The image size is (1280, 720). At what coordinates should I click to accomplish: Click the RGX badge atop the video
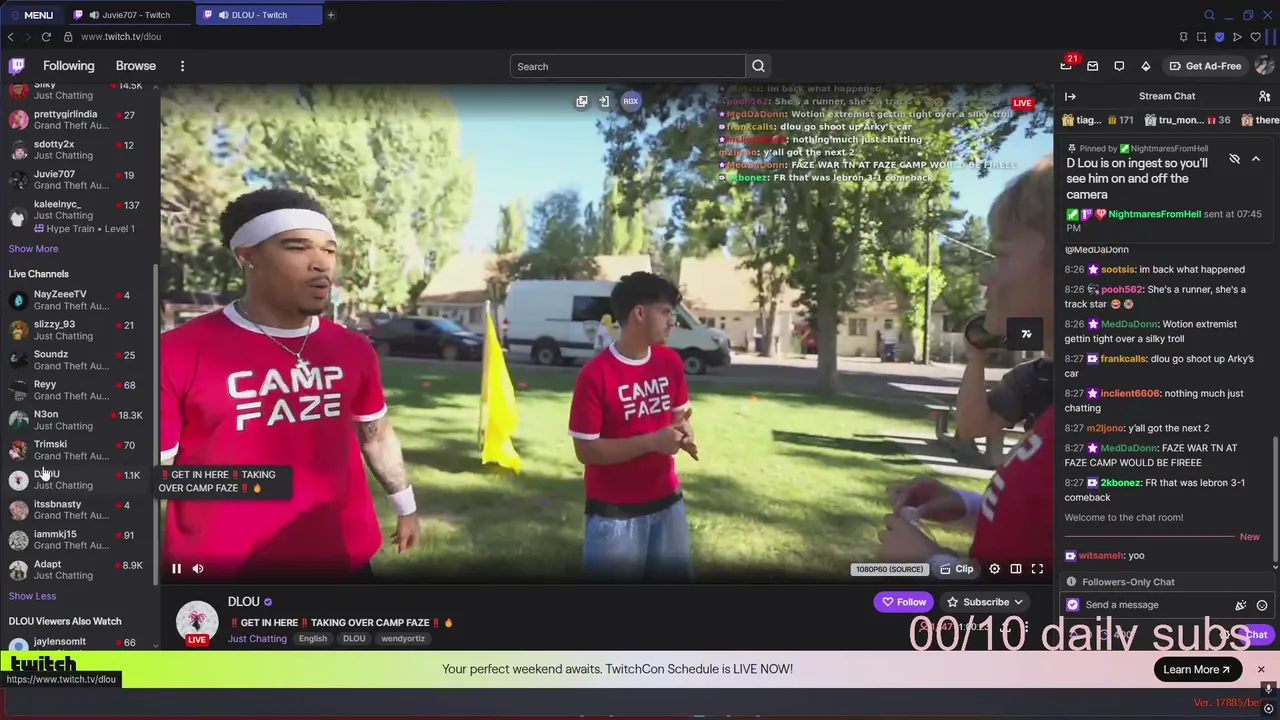coord(631,101)
